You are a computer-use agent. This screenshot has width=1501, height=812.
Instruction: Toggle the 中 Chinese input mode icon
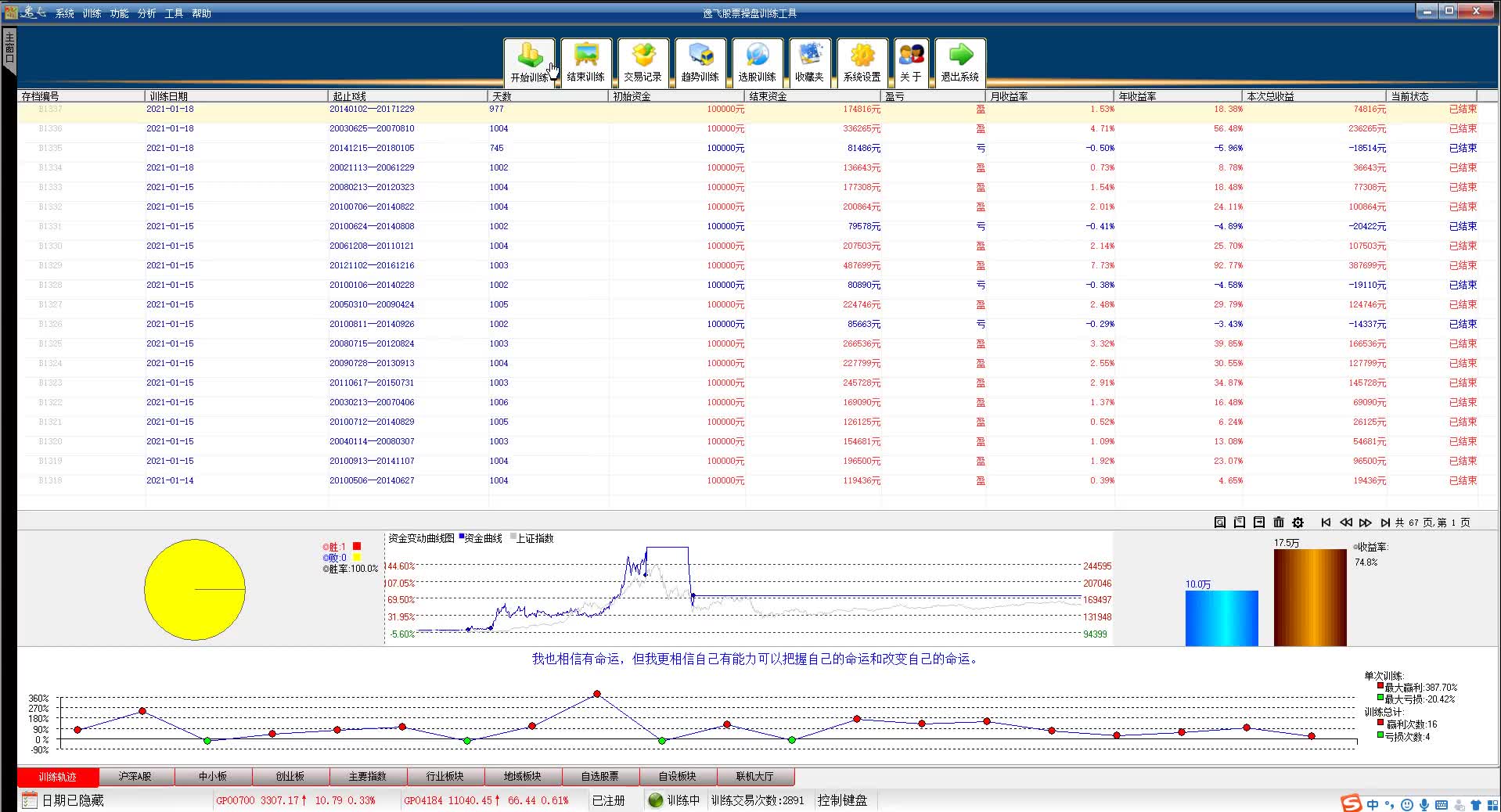pos(1373,804)
